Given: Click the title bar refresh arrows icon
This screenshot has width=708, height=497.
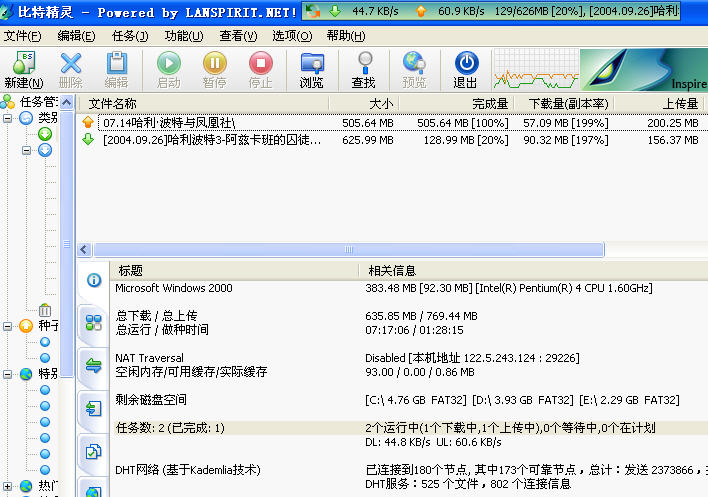Looking at the screenshot, I should pyautogui.click(x=312, y=11).
